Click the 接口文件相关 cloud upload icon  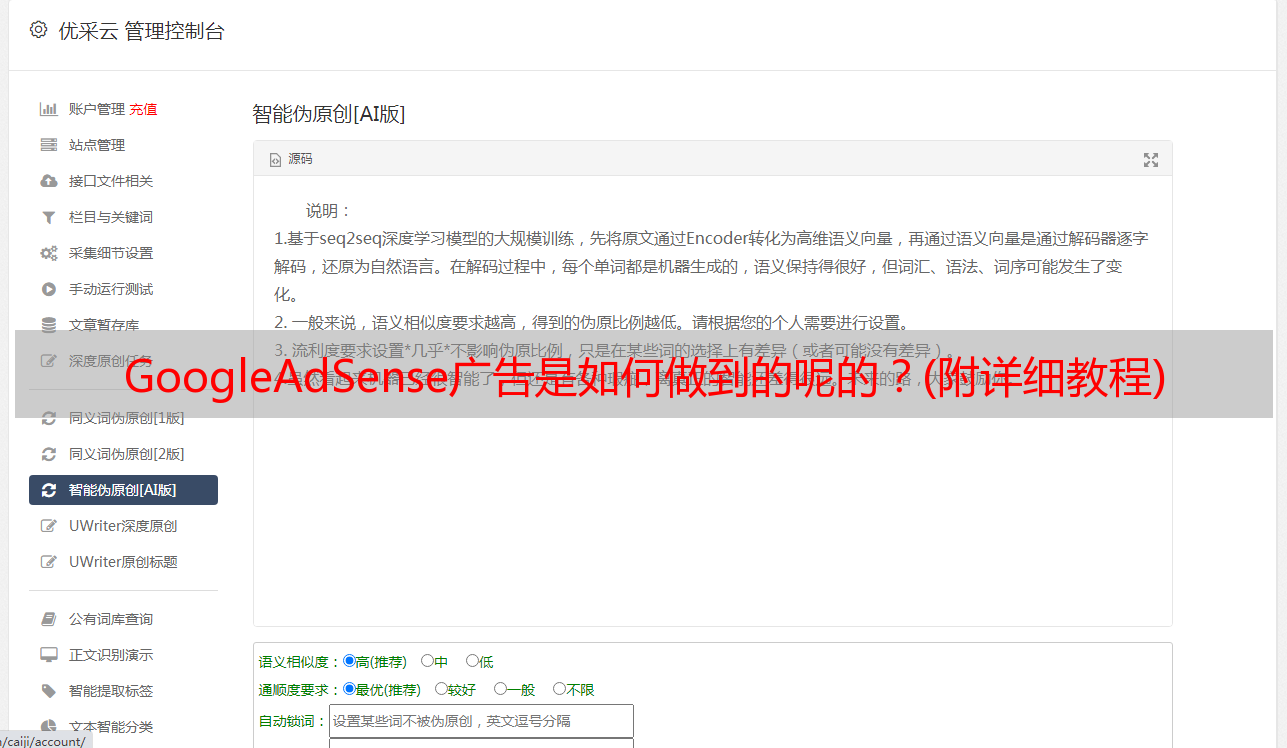coord(48,181)
